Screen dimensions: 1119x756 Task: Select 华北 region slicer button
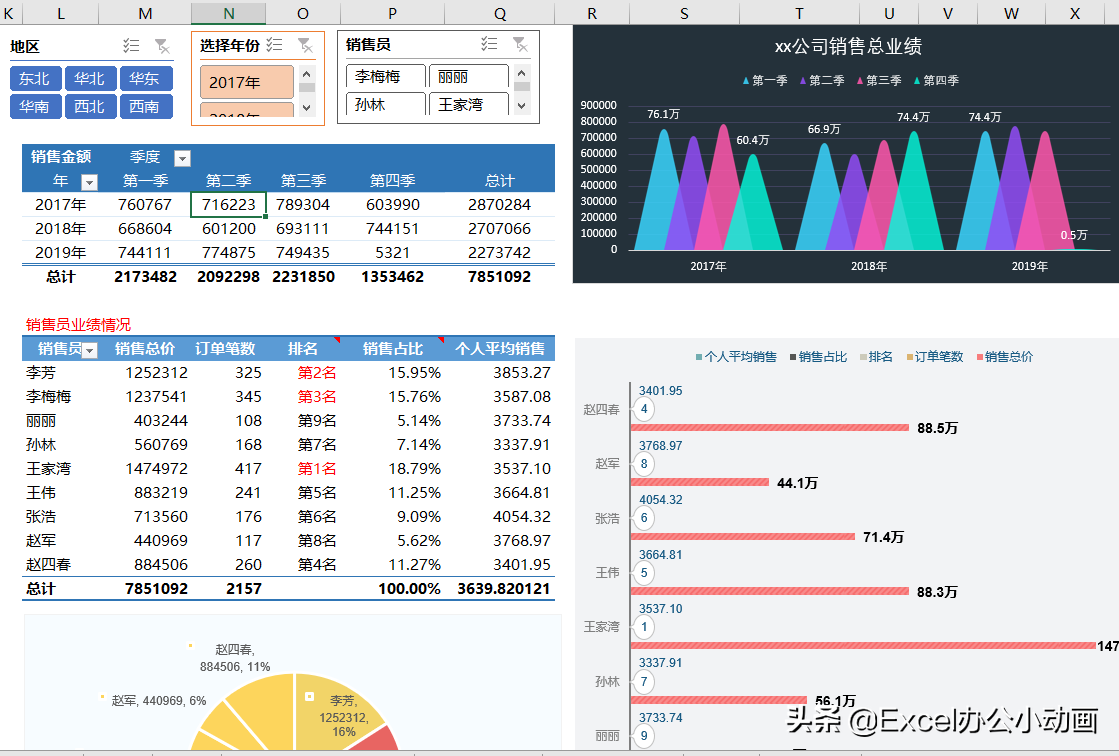[x=90, y=79]
